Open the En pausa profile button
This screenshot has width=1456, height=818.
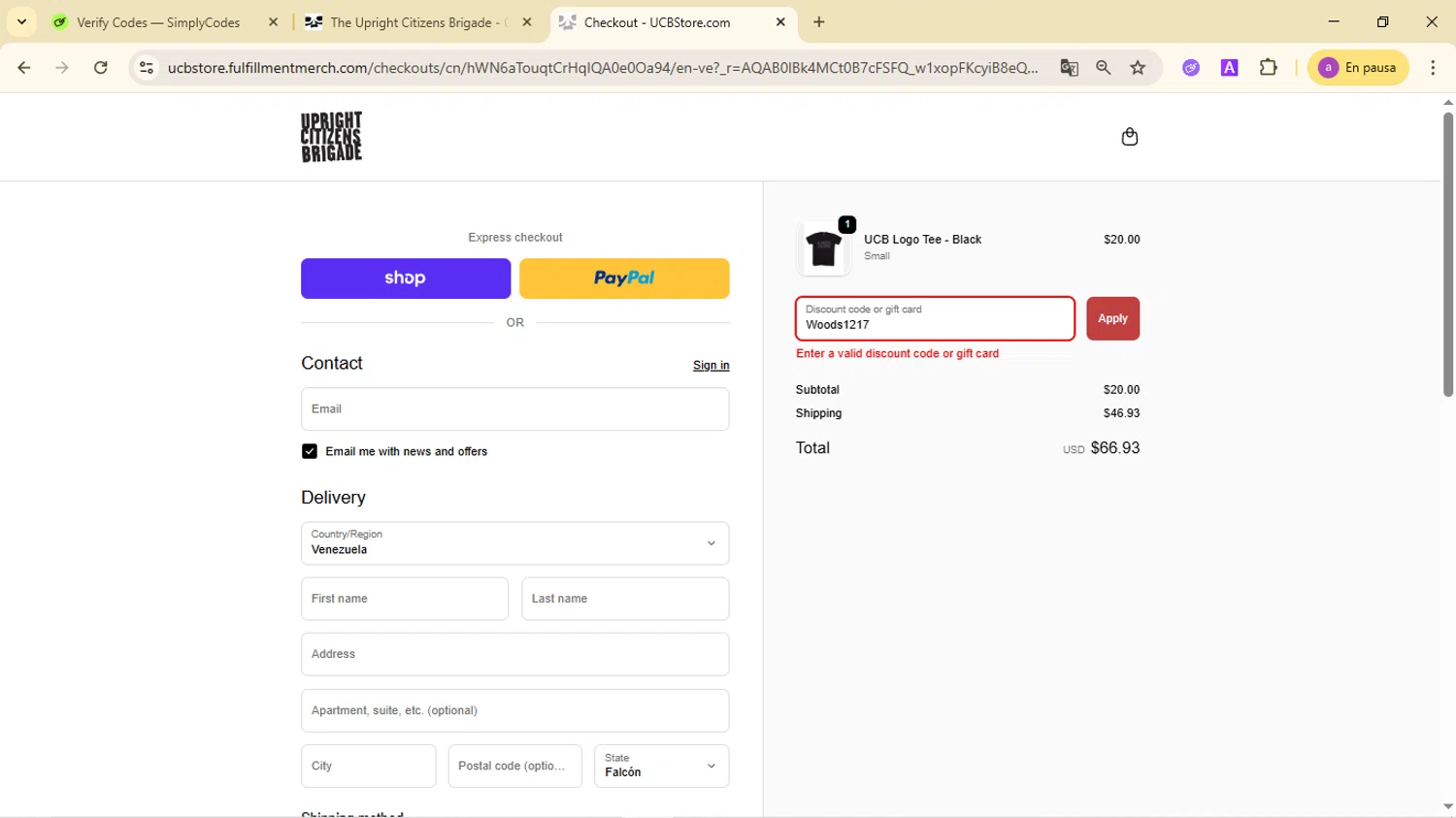pos(1358,68)
